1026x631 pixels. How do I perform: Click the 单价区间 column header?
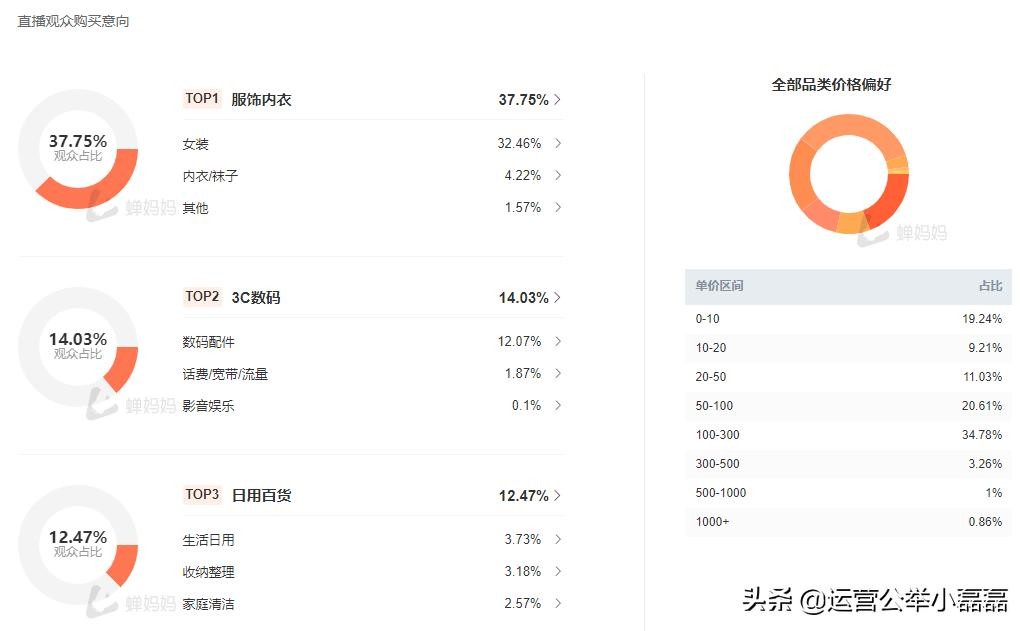click(720, 286)
